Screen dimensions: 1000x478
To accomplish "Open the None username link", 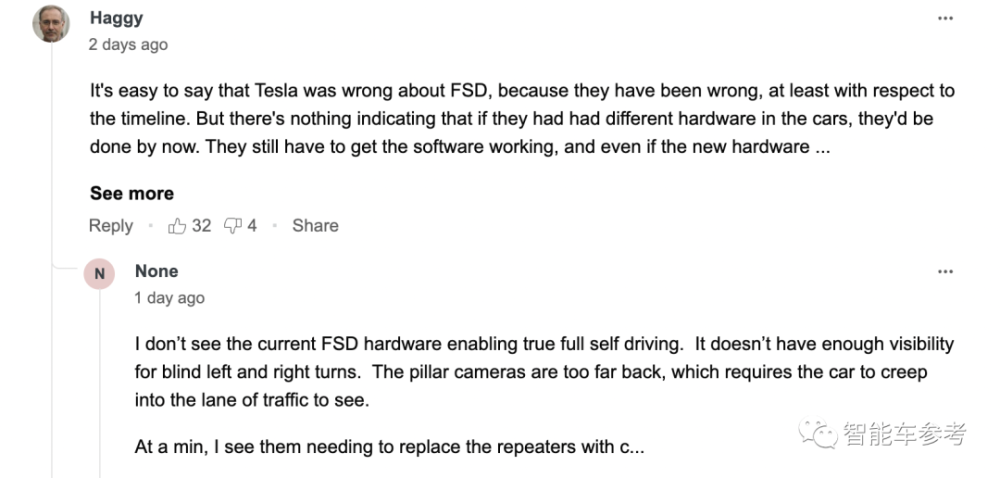I will click(x=156, y=272).
